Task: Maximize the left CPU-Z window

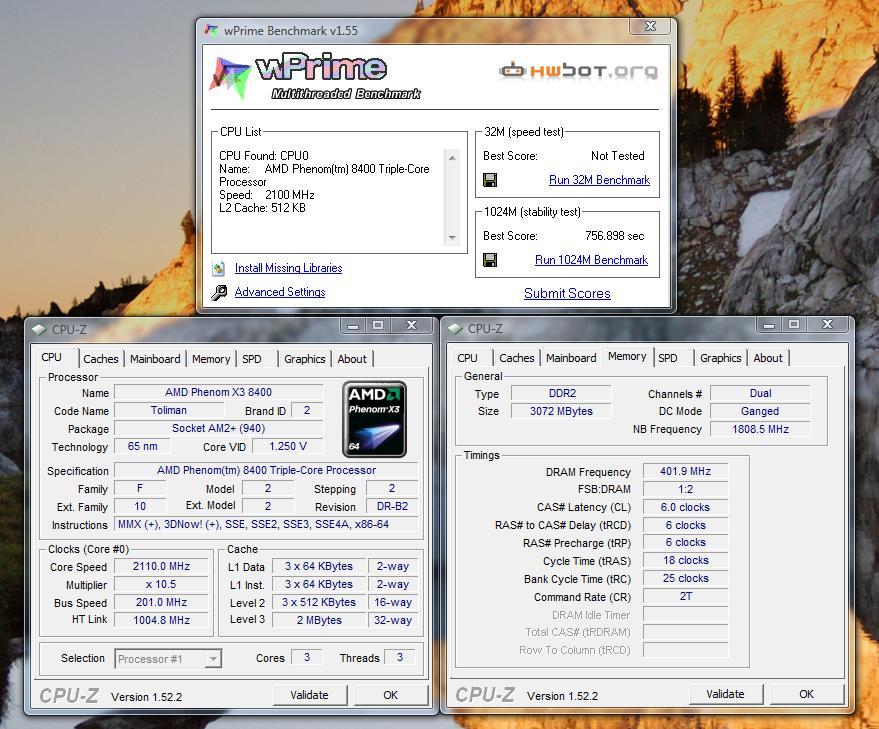Action: coord(378,325)
